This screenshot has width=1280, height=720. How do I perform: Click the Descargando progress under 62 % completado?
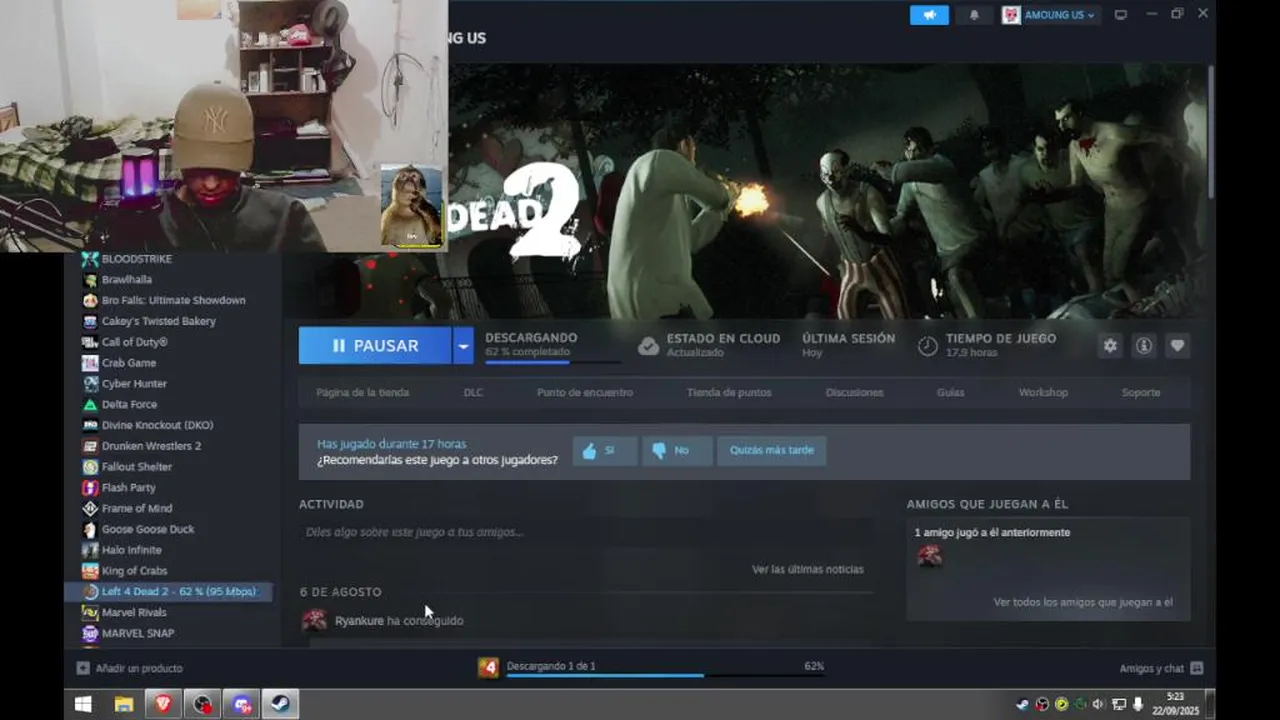click(x=551, y=362)
